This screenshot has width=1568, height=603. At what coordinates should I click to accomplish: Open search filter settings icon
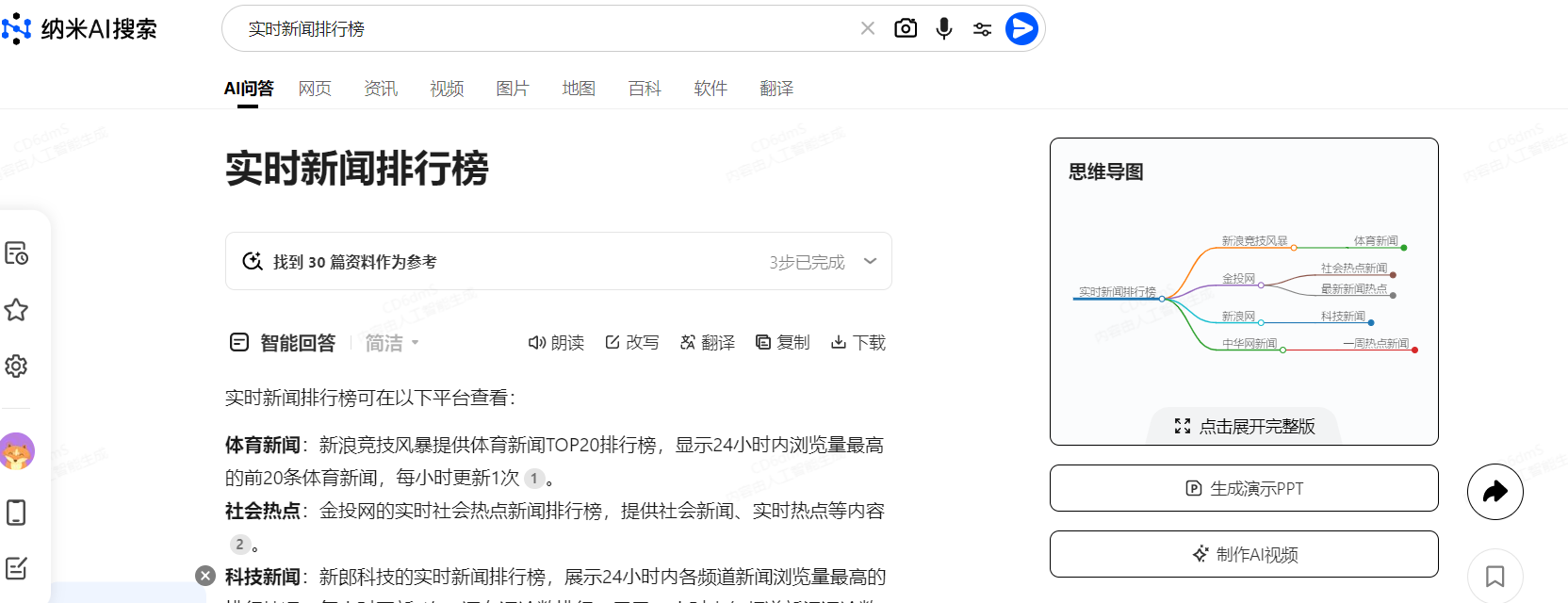[982, 29]
